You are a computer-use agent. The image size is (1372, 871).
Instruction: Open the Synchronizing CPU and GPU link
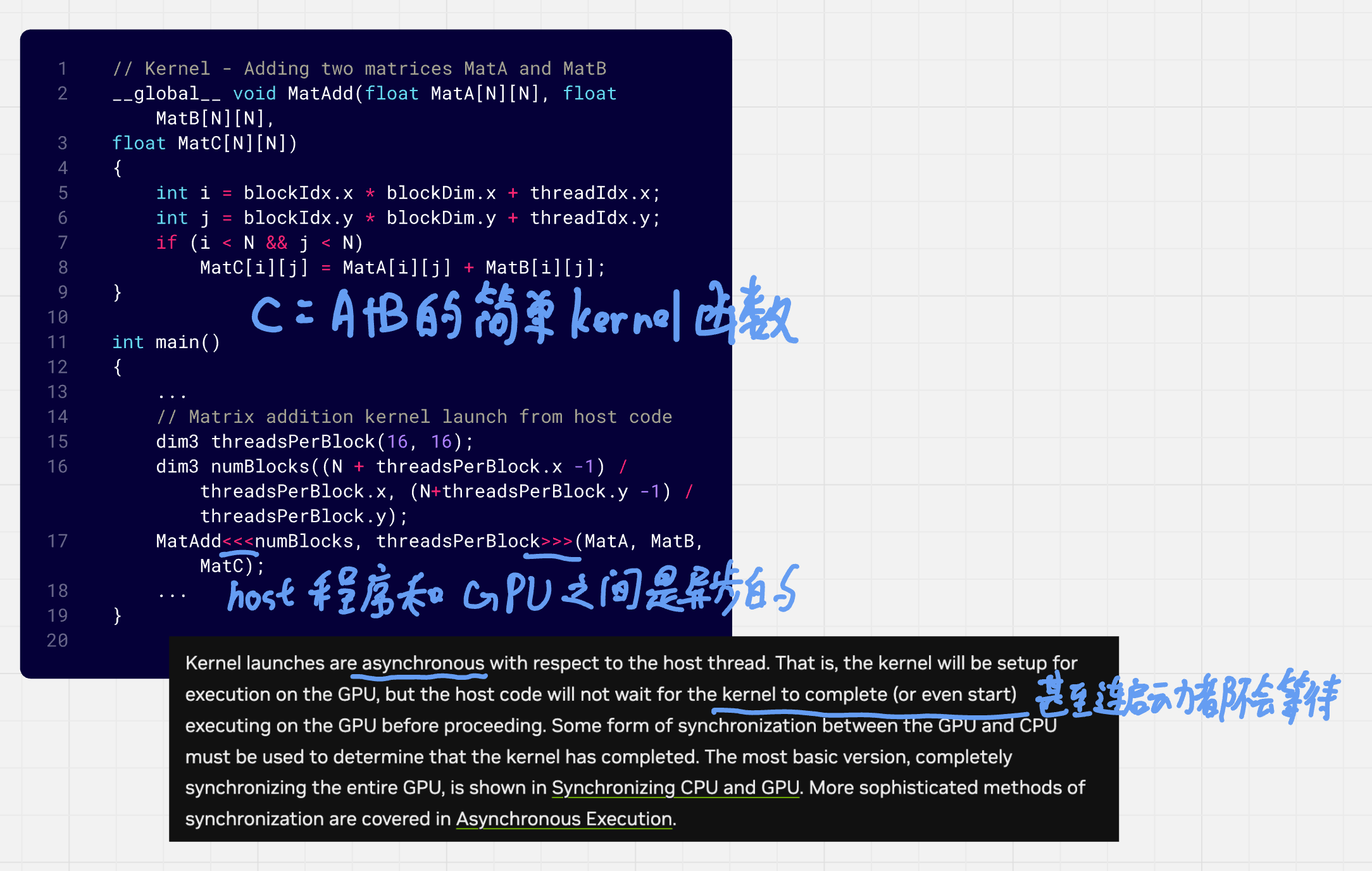pyautogui.click(x=675, y=787)
